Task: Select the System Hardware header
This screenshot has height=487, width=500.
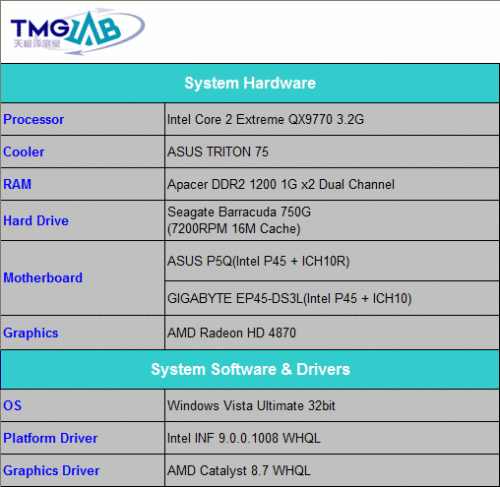Action: tap(250, 83)
